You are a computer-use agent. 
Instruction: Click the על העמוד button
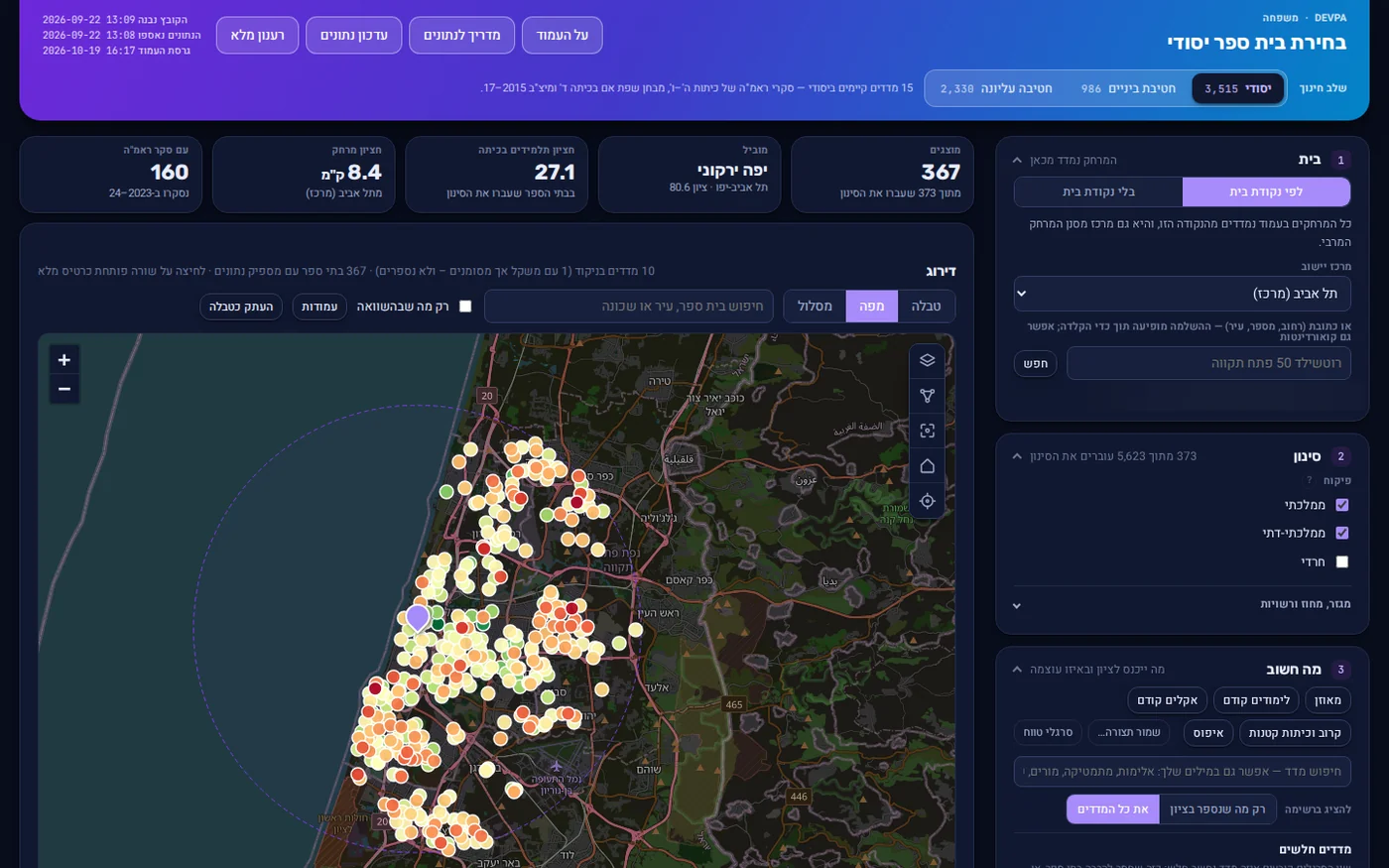(x=563, y=36)
